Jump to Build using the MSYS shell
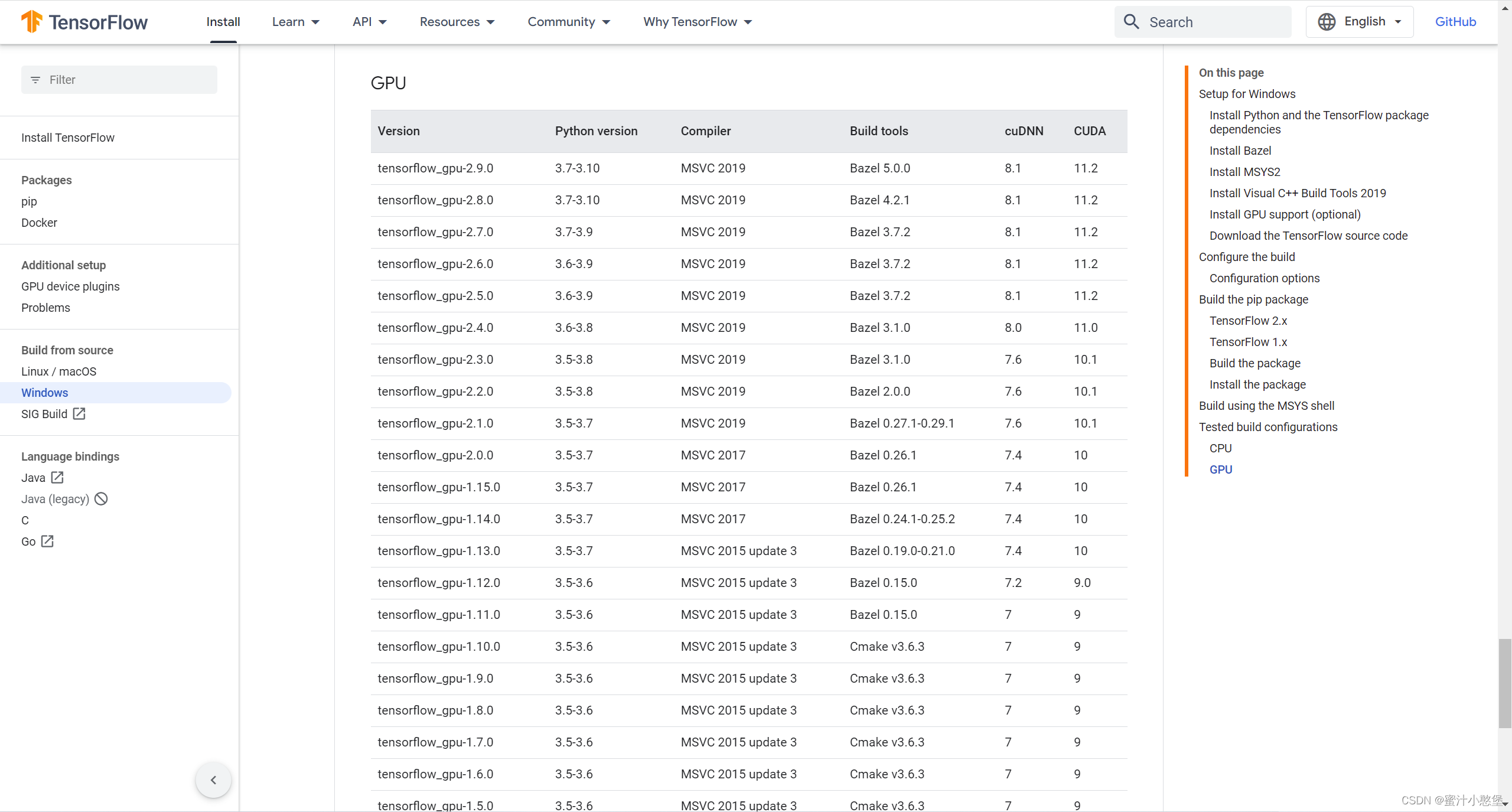 [x=1266, y=406]
